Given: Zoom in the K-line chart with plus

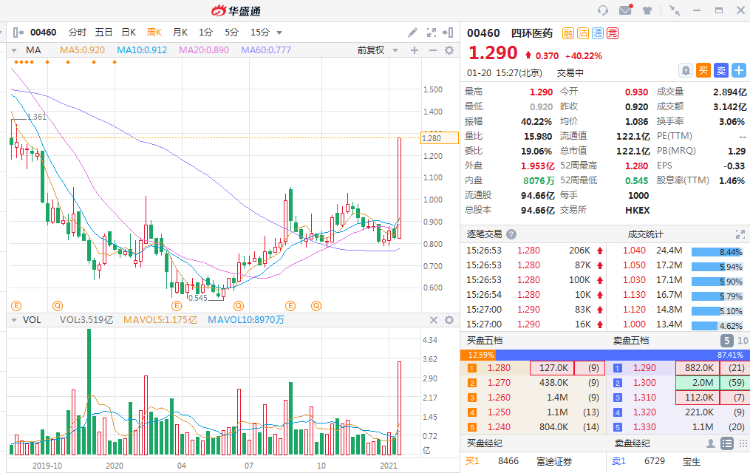Looking at the screenshot, I should click(x=414, y=50).
